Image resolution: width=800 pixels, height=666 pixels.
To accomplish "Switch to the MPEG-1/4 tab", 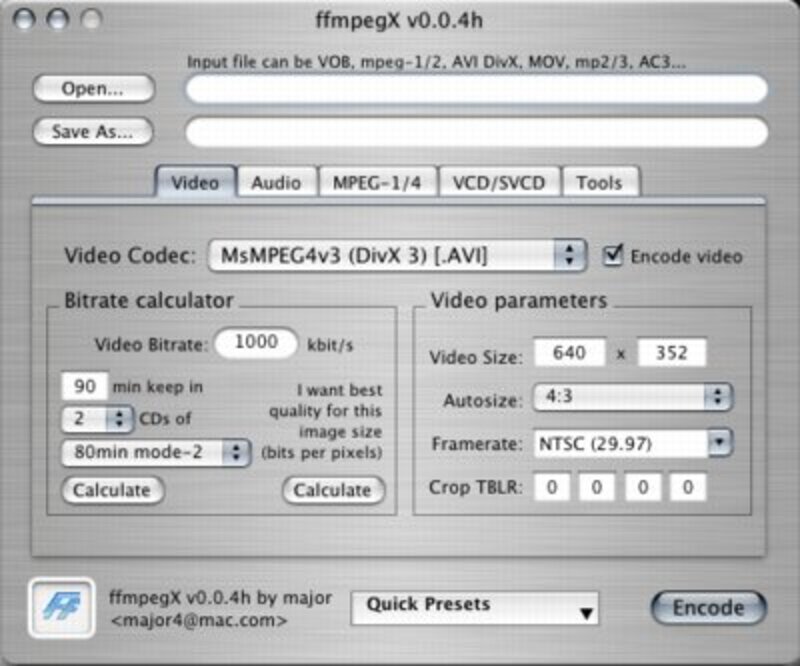I will (377, 182).
